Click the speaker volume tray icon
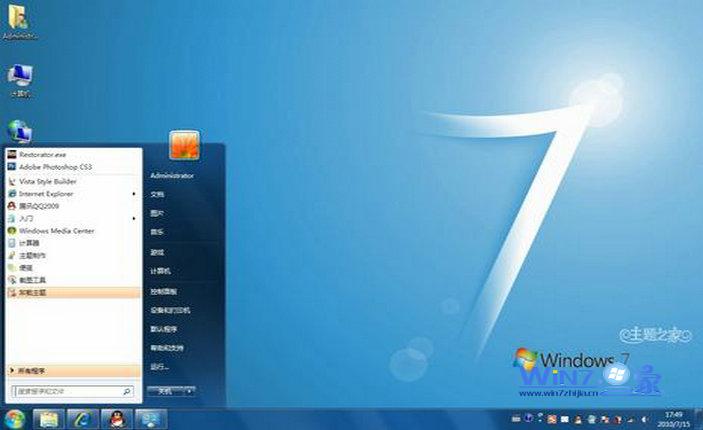The image size is (703, 430). (644, 420)
